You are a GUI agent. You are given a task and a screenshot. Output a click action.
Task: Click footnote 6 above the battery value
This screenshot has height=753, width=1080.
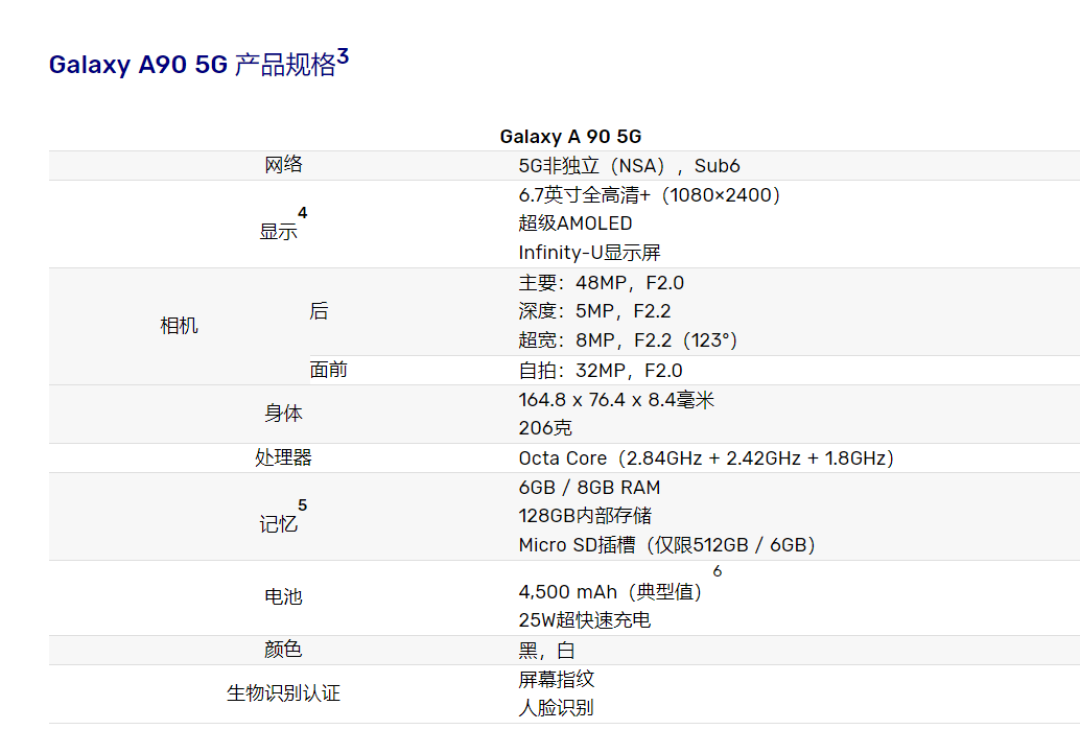coord(718,572)
